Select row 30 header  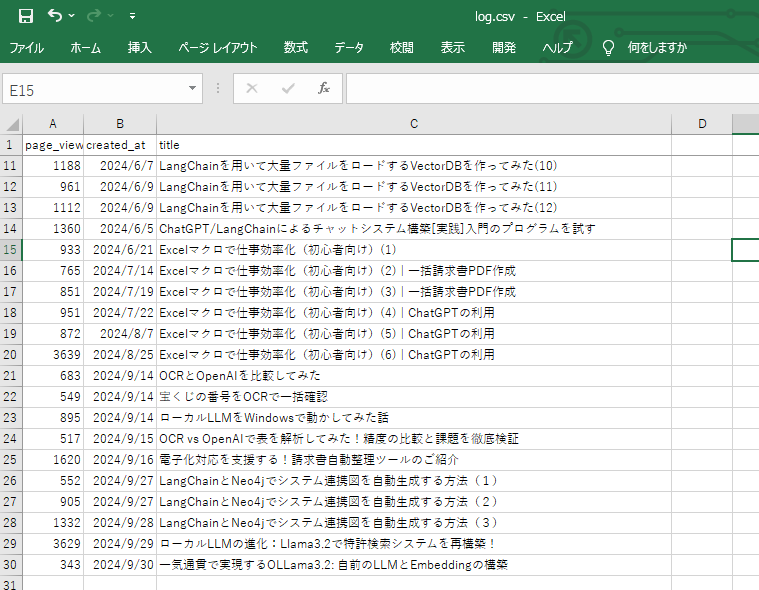point(11,565)
